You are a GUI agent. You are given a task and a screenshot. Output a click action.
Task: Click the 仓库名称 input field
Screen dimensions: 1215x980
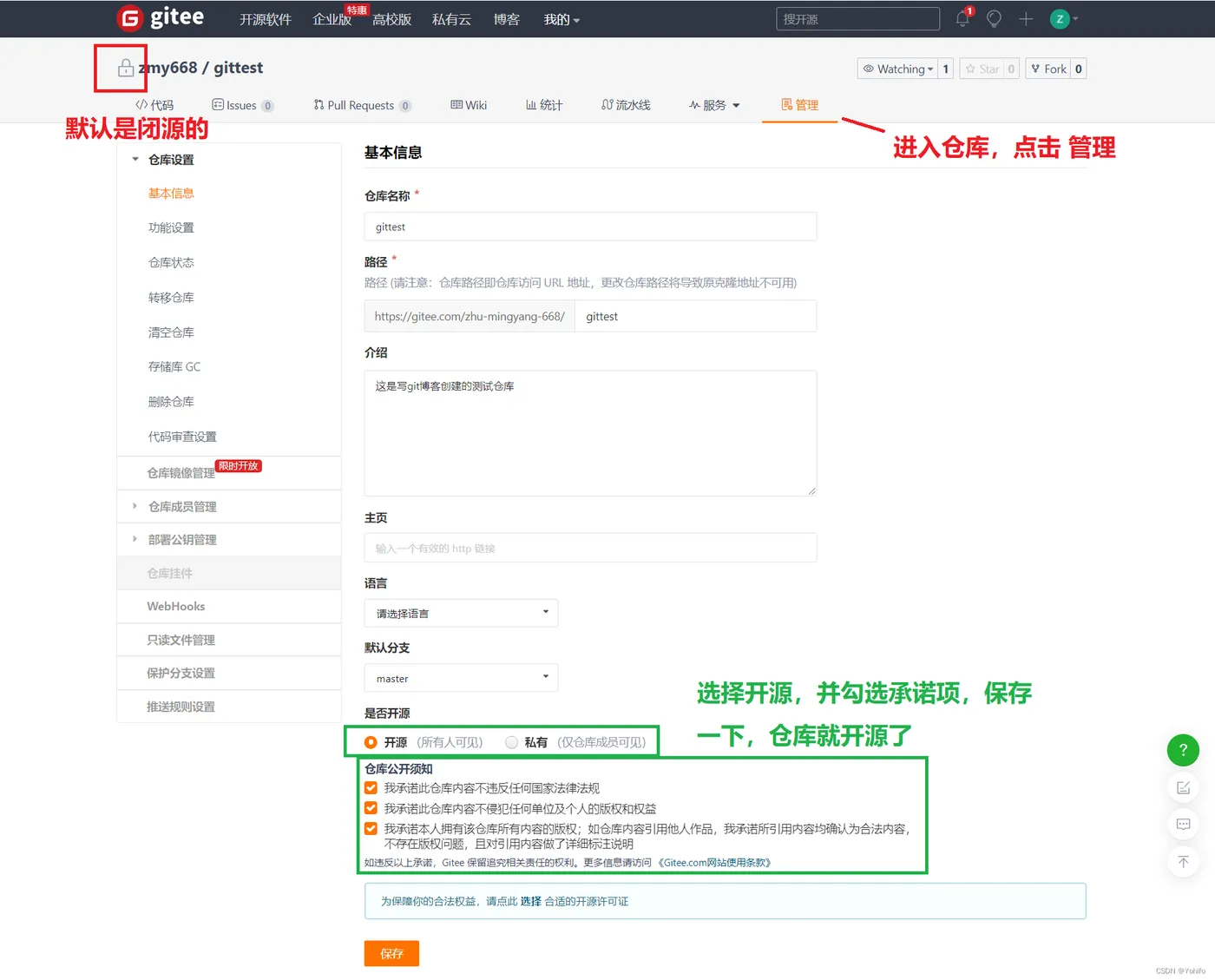pyautogui.click(x=590, y=227)
